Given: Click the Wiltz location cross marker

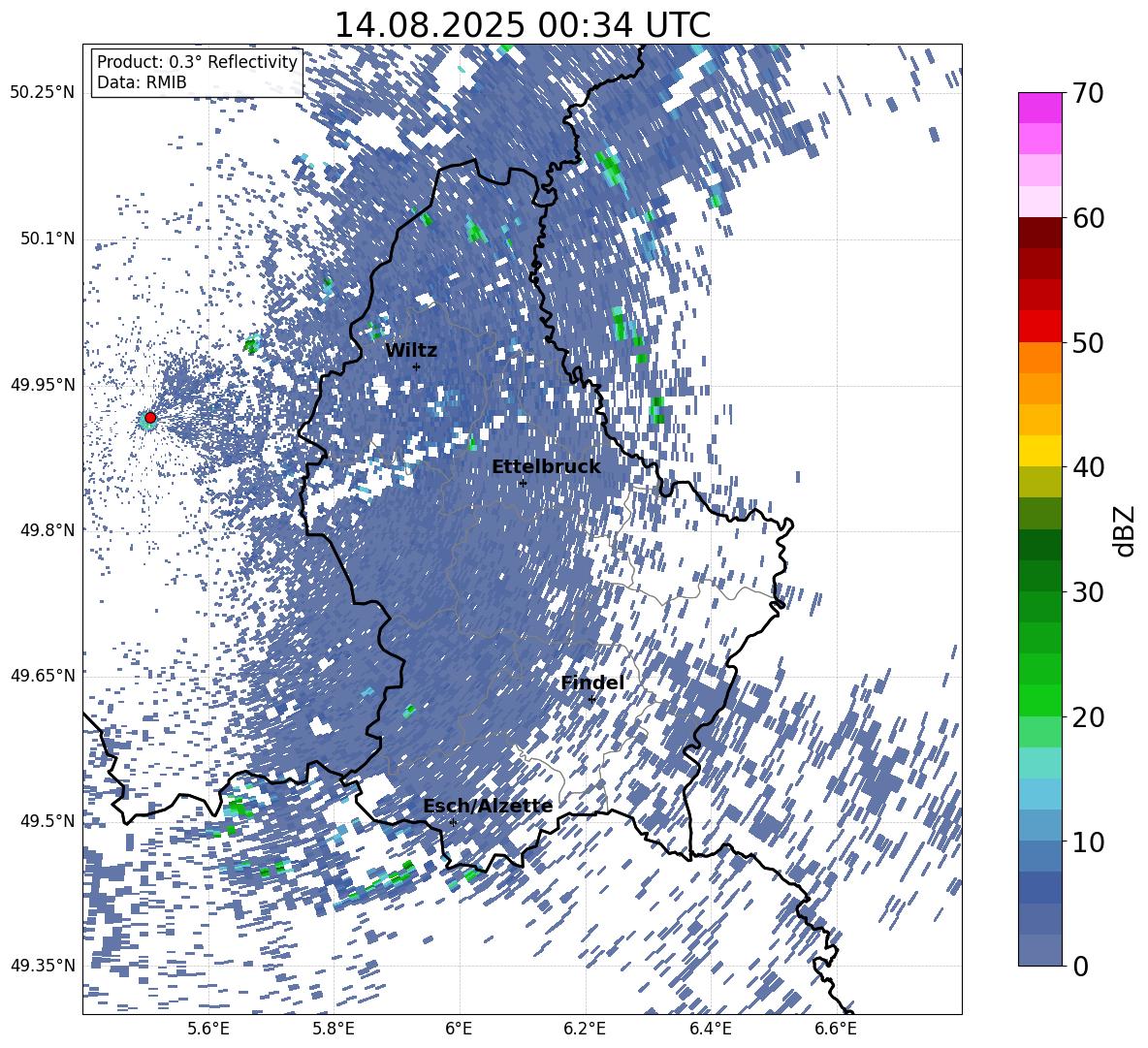Looking at the screenshot, I should (416, 366).
